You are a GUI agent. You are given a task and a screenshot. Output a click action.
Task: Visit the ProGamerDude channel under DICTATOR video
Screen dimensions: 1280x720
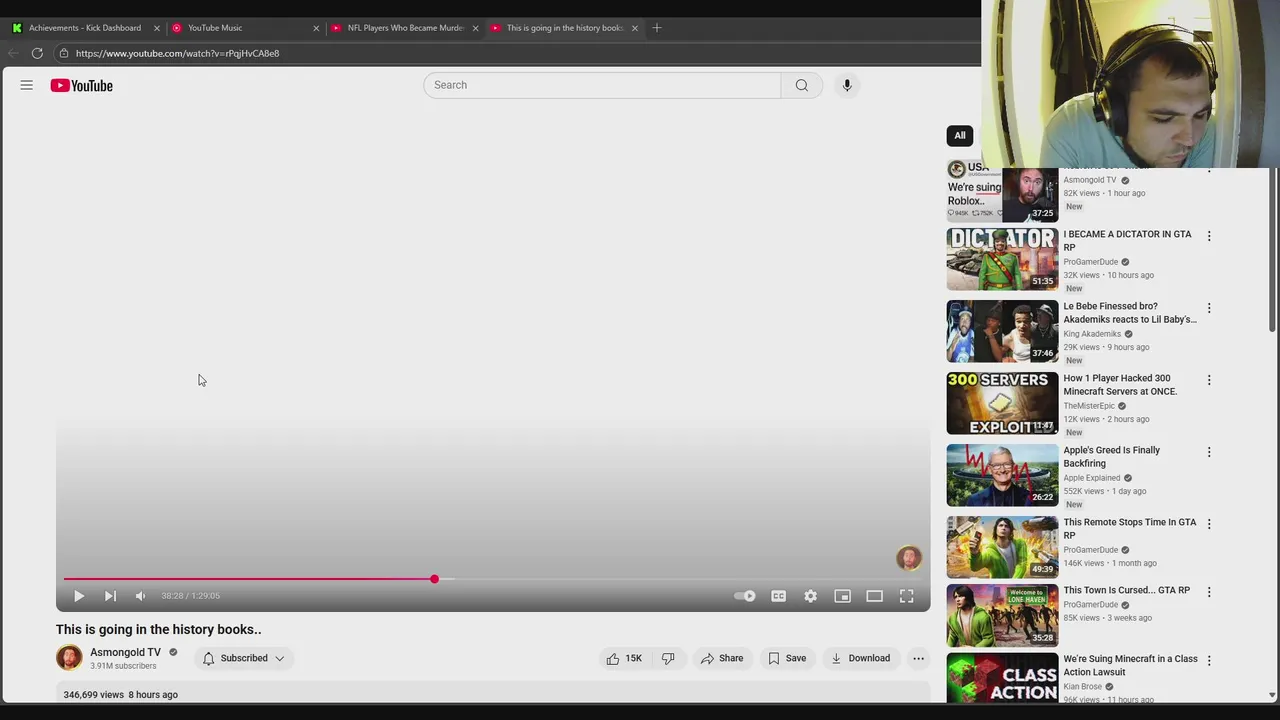click(1090, 262)
